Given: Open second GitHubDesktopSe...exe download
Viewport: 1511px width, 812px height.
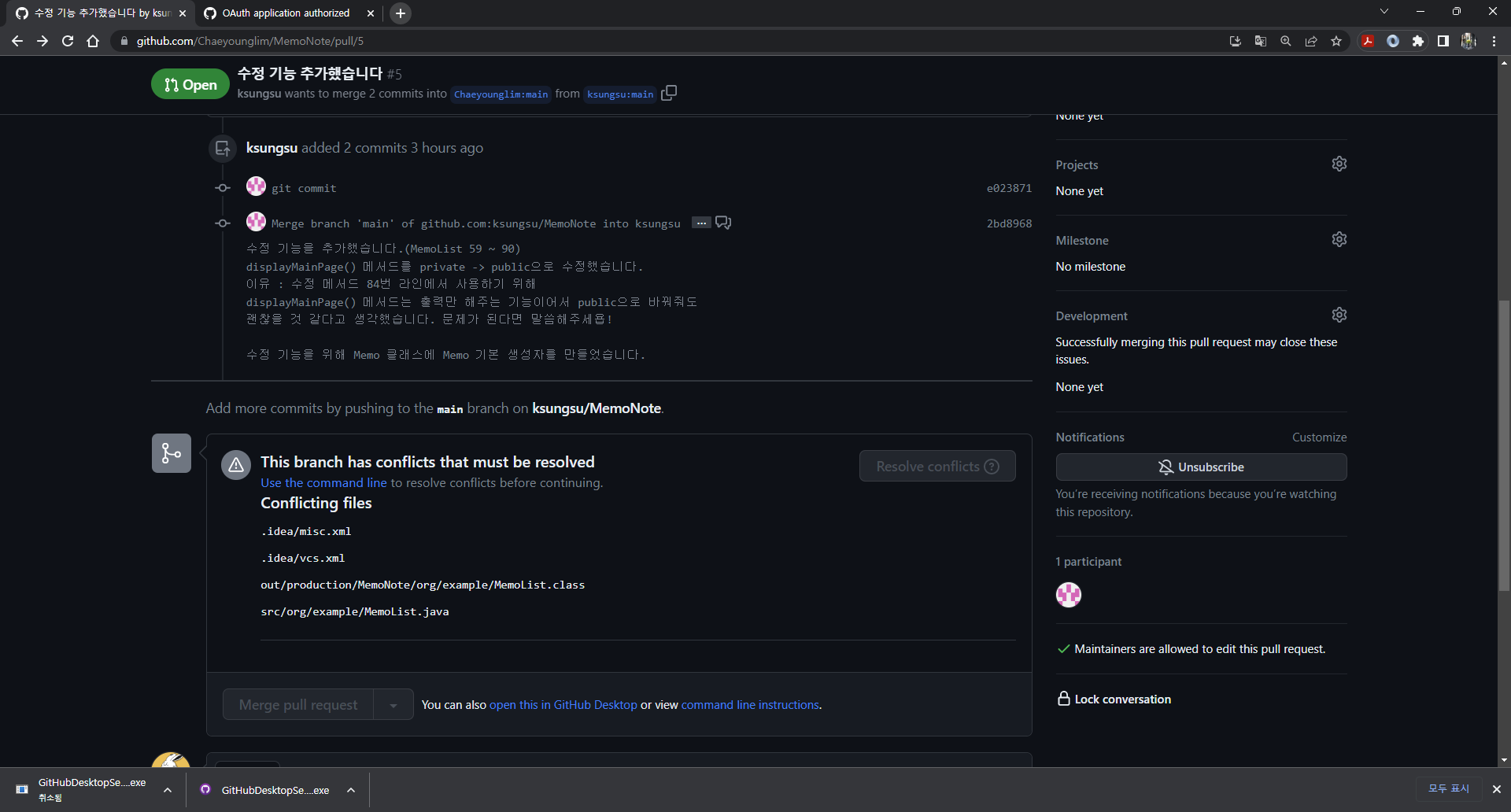Looking at the screenshot, I should tap(275, 790).
